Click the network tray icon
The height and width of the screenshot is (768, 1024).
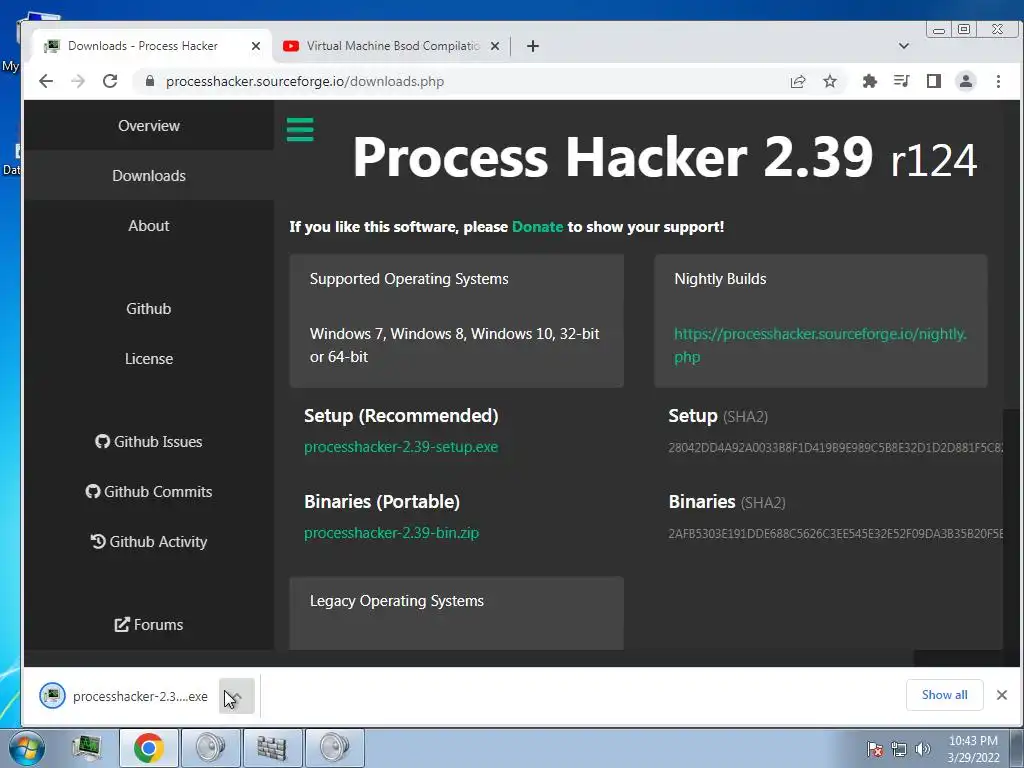click(899, 749)
